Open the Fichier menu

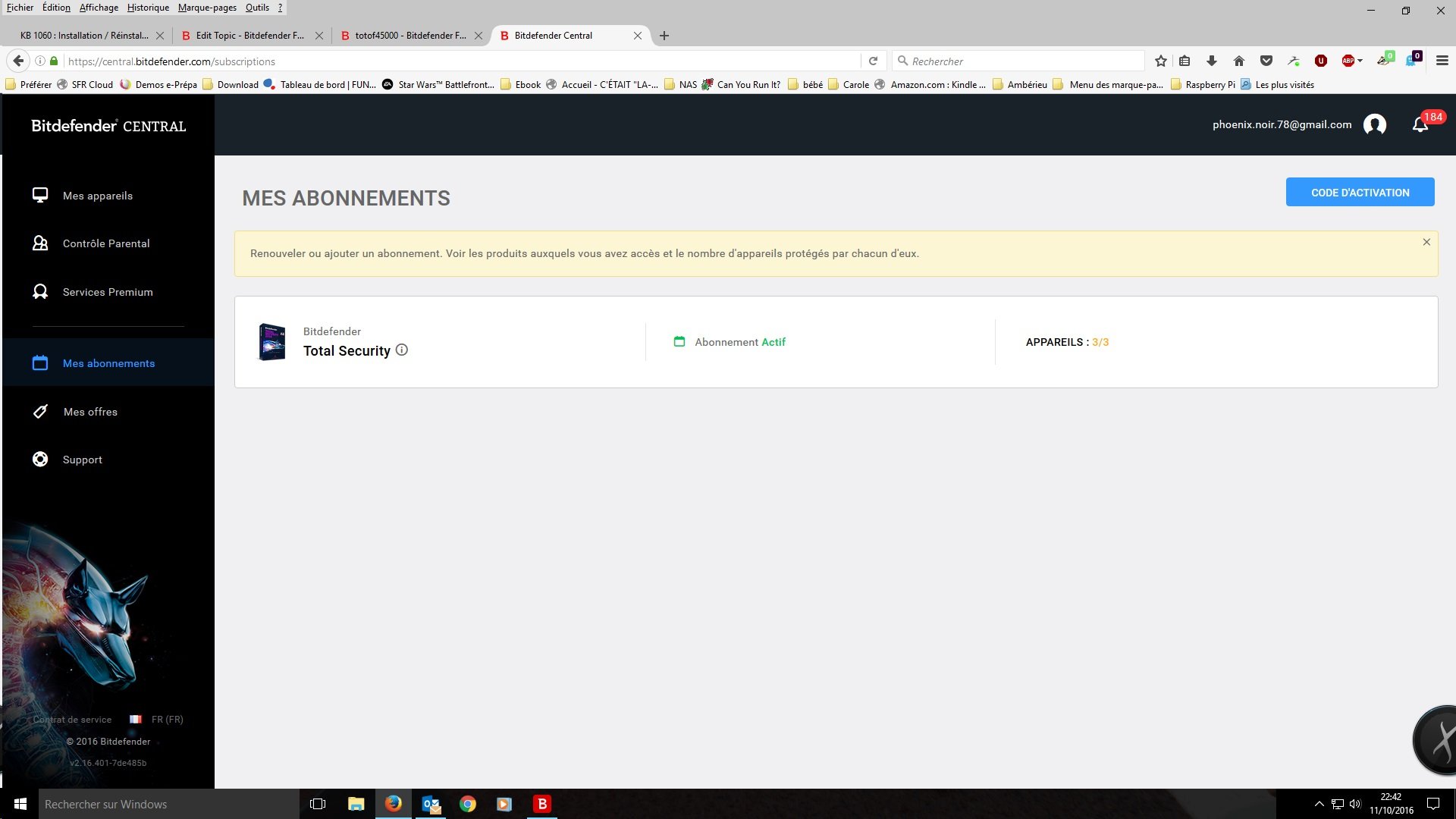click(20, 8)
